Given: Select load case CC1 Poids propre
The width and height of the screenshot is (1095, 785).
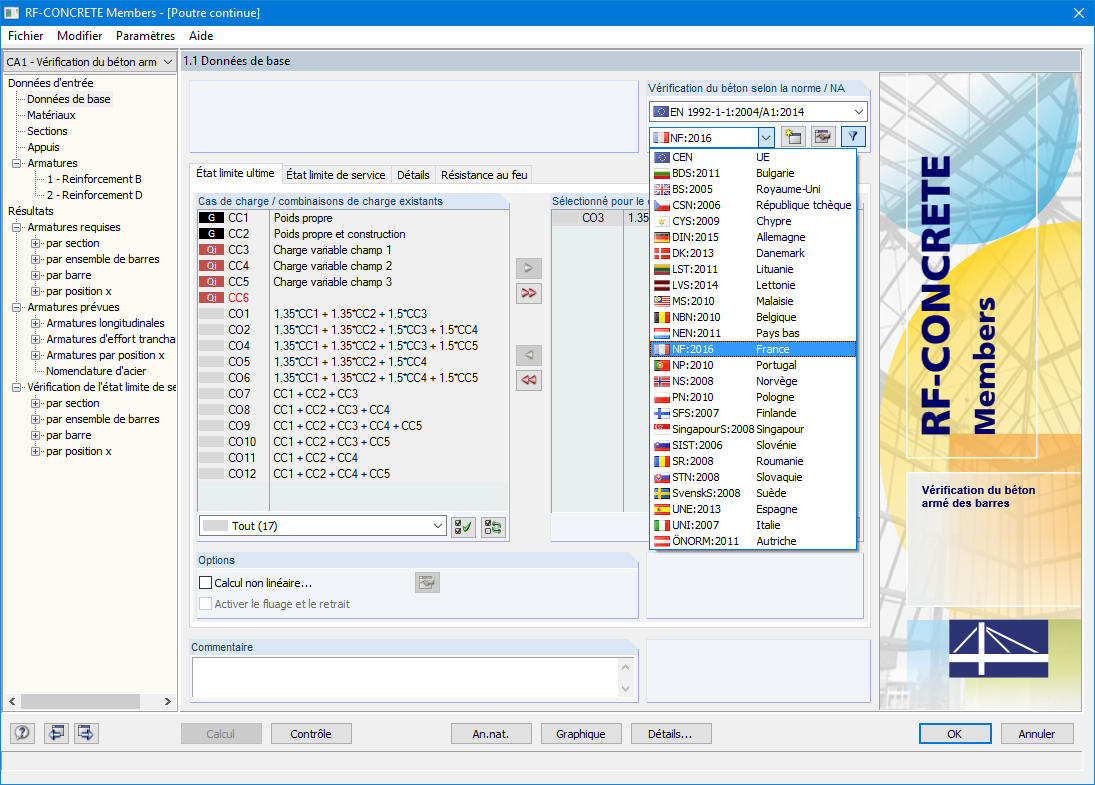Looking at the screenshot, I should [353, 218].
